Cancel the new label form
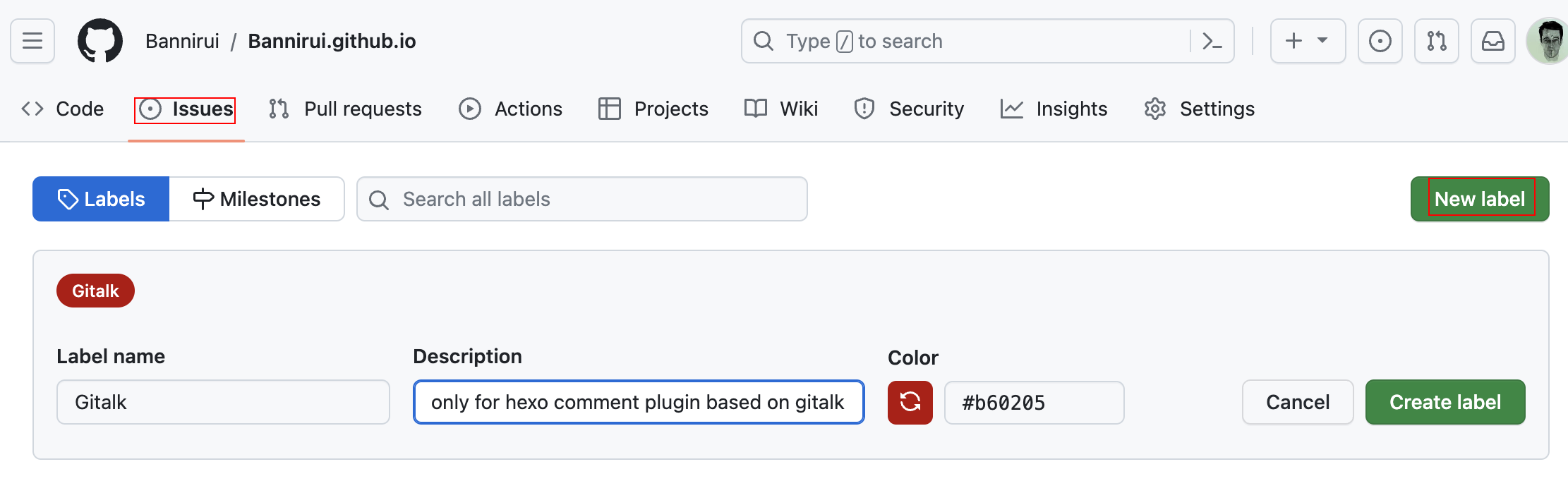This screenshot has height=481, width=1568. [1297, 402]
